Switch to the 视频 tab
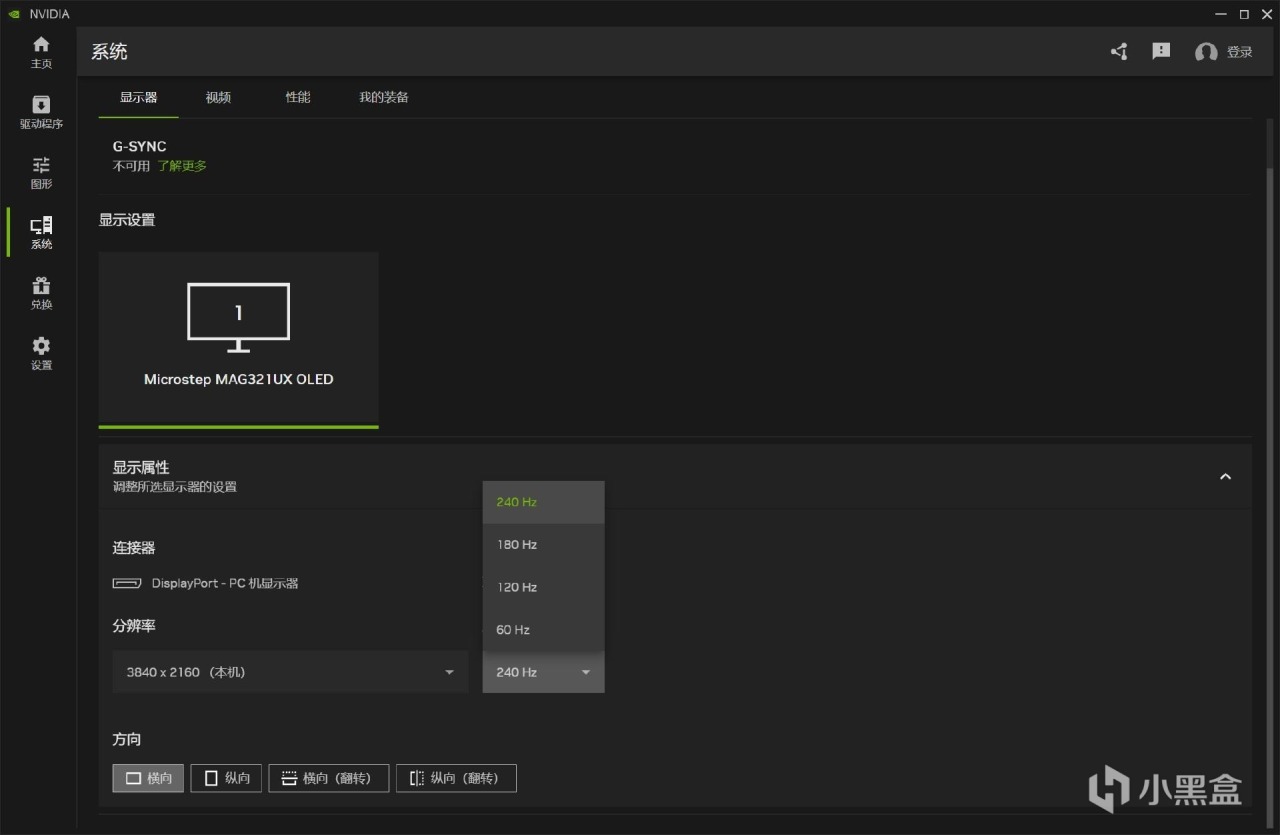Screen dimensions: 1280x835 [218, 97]
